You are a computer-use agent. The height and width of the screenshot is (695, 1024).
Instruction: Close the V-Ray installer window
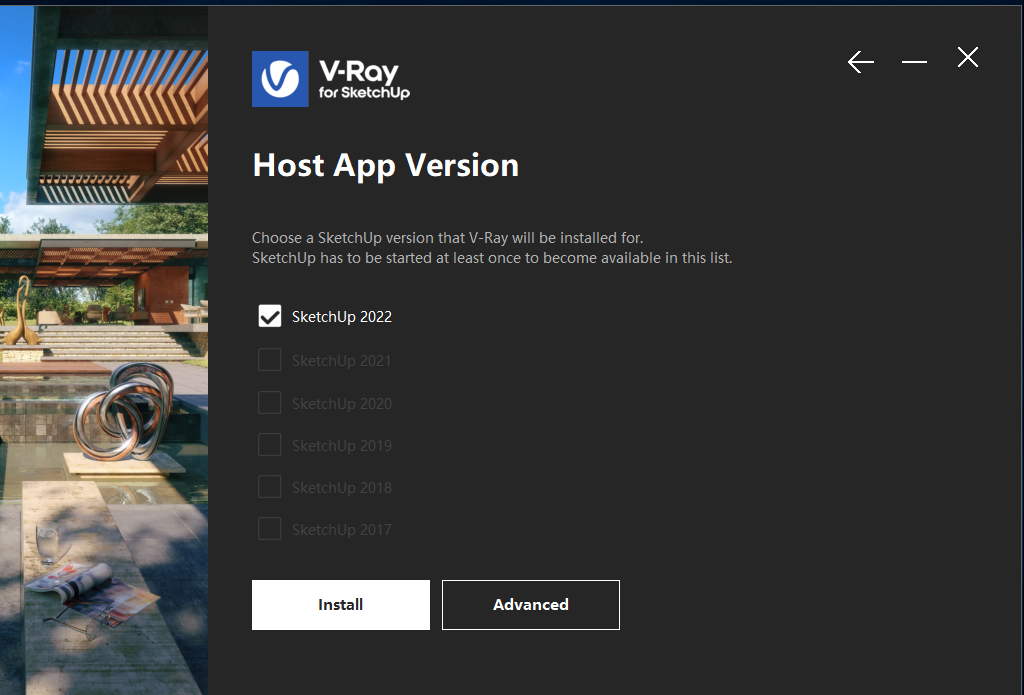pyautogui.click(x=968, y=57)
